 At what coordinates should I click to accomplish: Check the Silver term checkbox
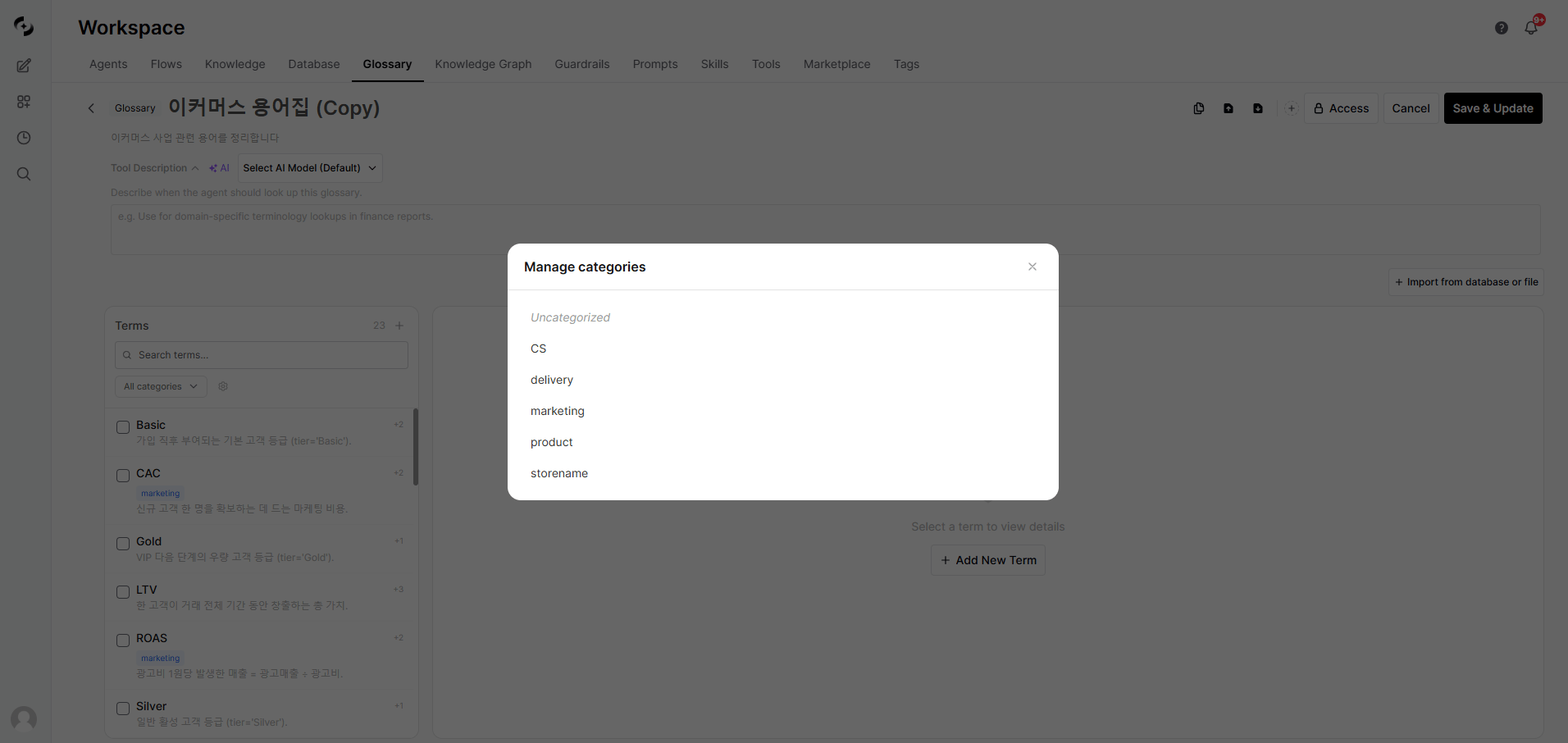(x=123, y=709)
